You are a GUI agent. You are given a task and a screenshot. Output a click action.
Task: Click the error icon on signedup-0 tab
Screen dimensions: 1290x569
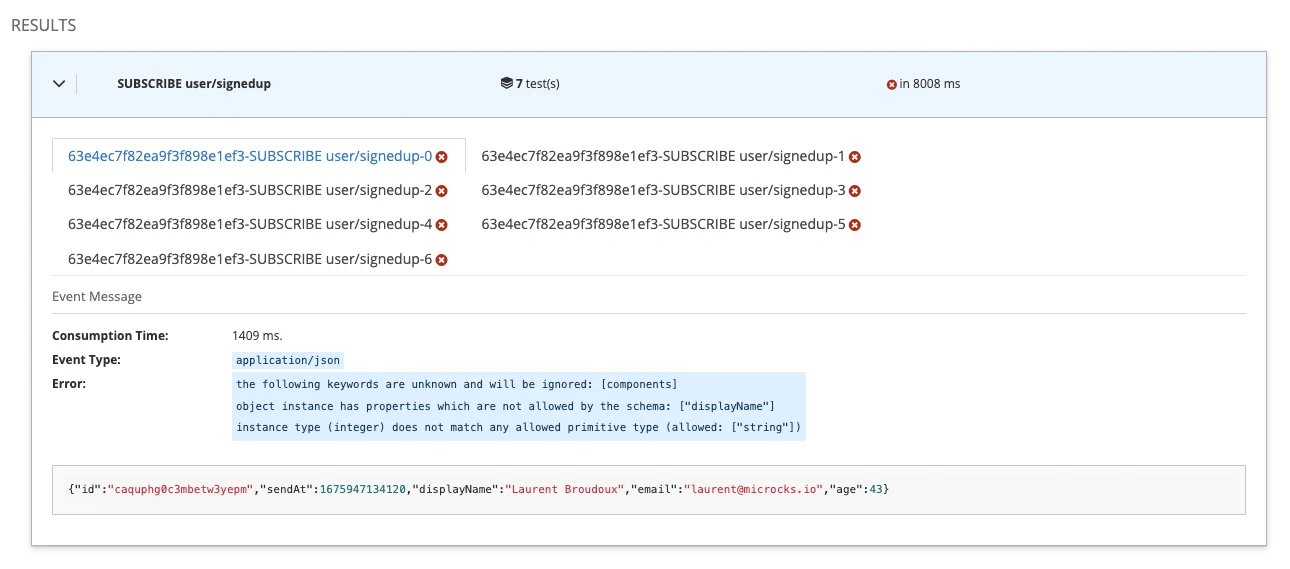point(441,157)
